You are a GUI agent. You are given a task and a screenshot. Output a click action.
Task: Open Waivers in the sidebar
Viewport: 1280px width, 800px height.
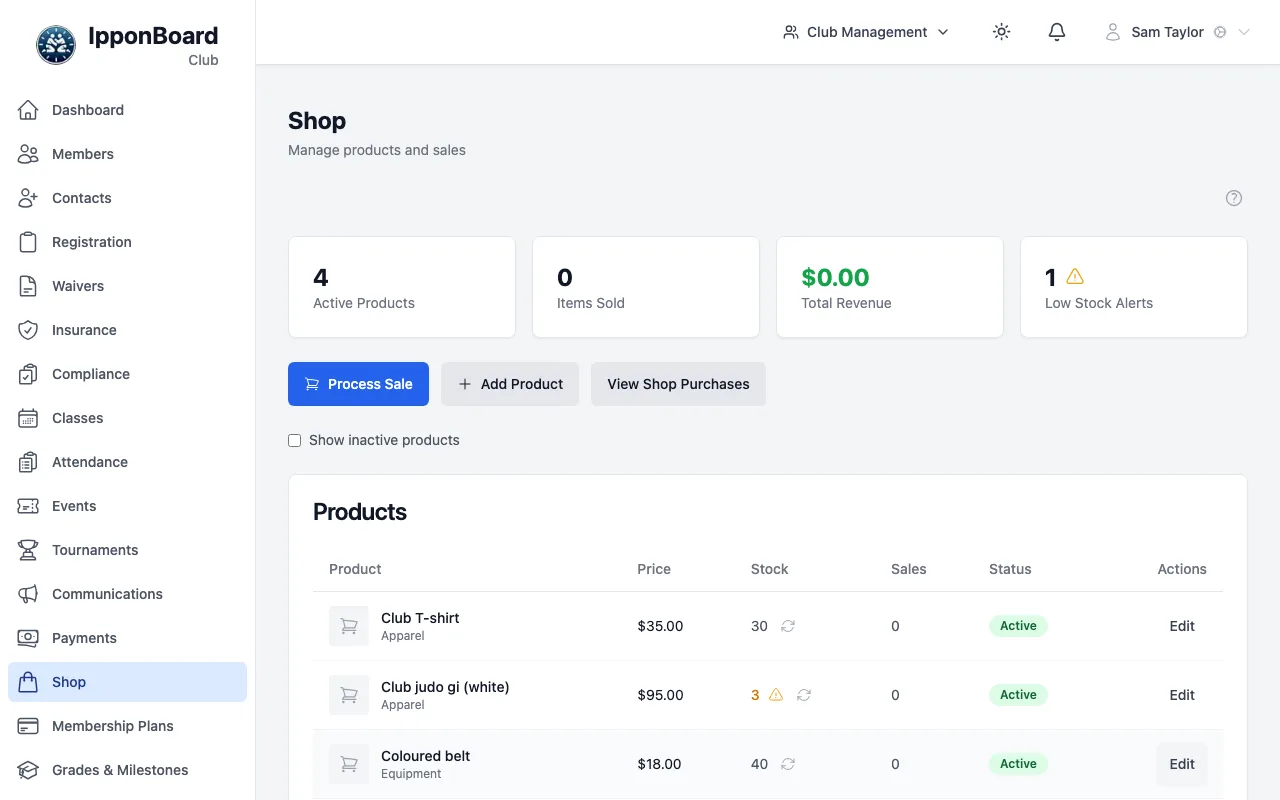[127, 286]
